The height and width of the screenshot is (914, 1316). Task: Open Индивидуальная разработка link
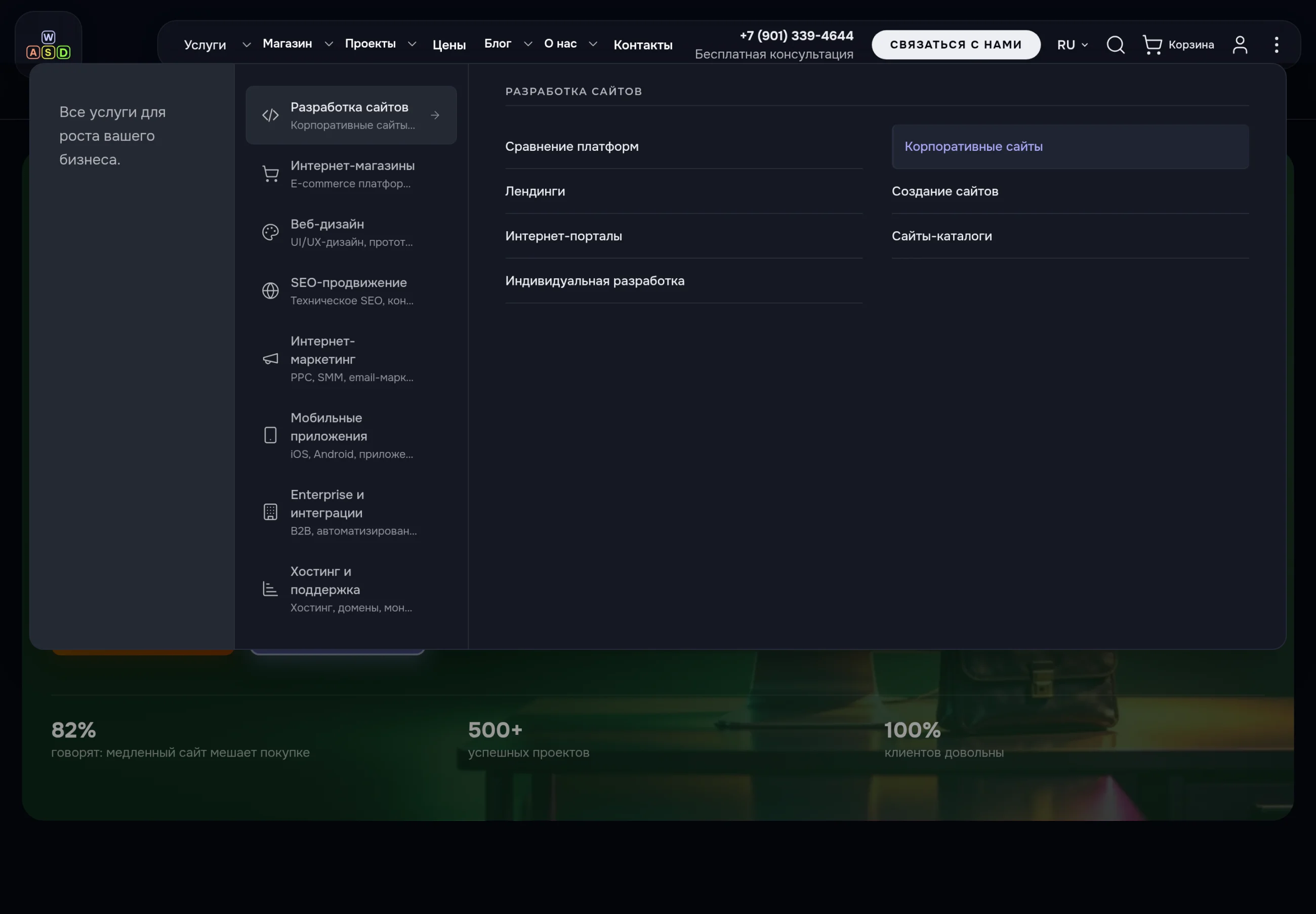coord(684,280)
